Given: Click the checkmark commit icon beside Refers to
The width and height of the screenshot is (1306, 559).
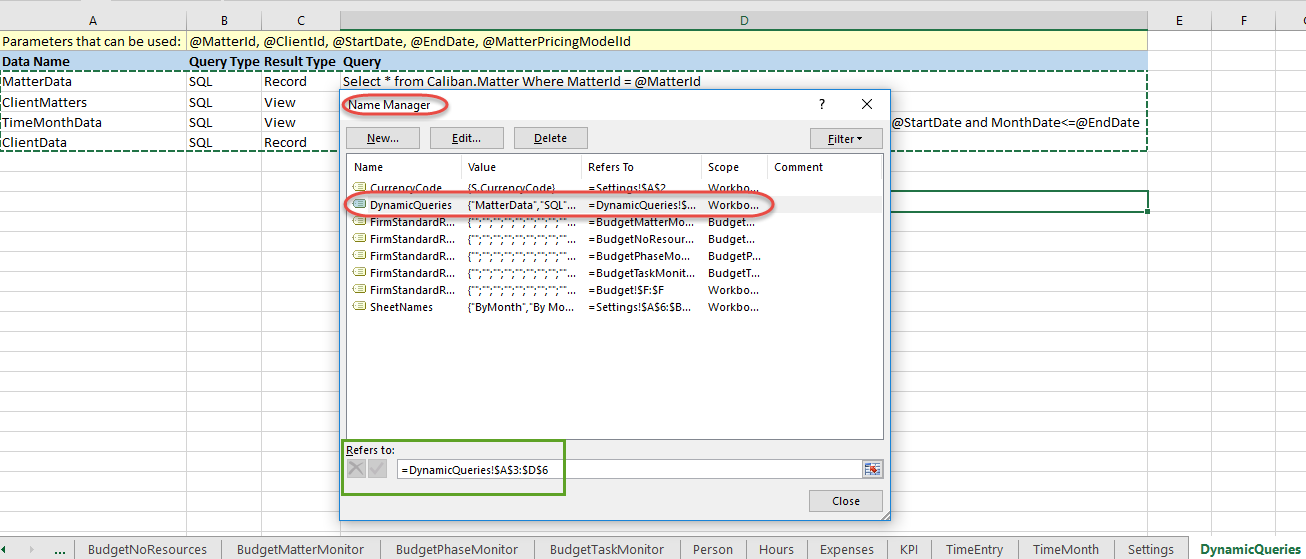Looking at the screenshot, I should click(x=377, y=469).
